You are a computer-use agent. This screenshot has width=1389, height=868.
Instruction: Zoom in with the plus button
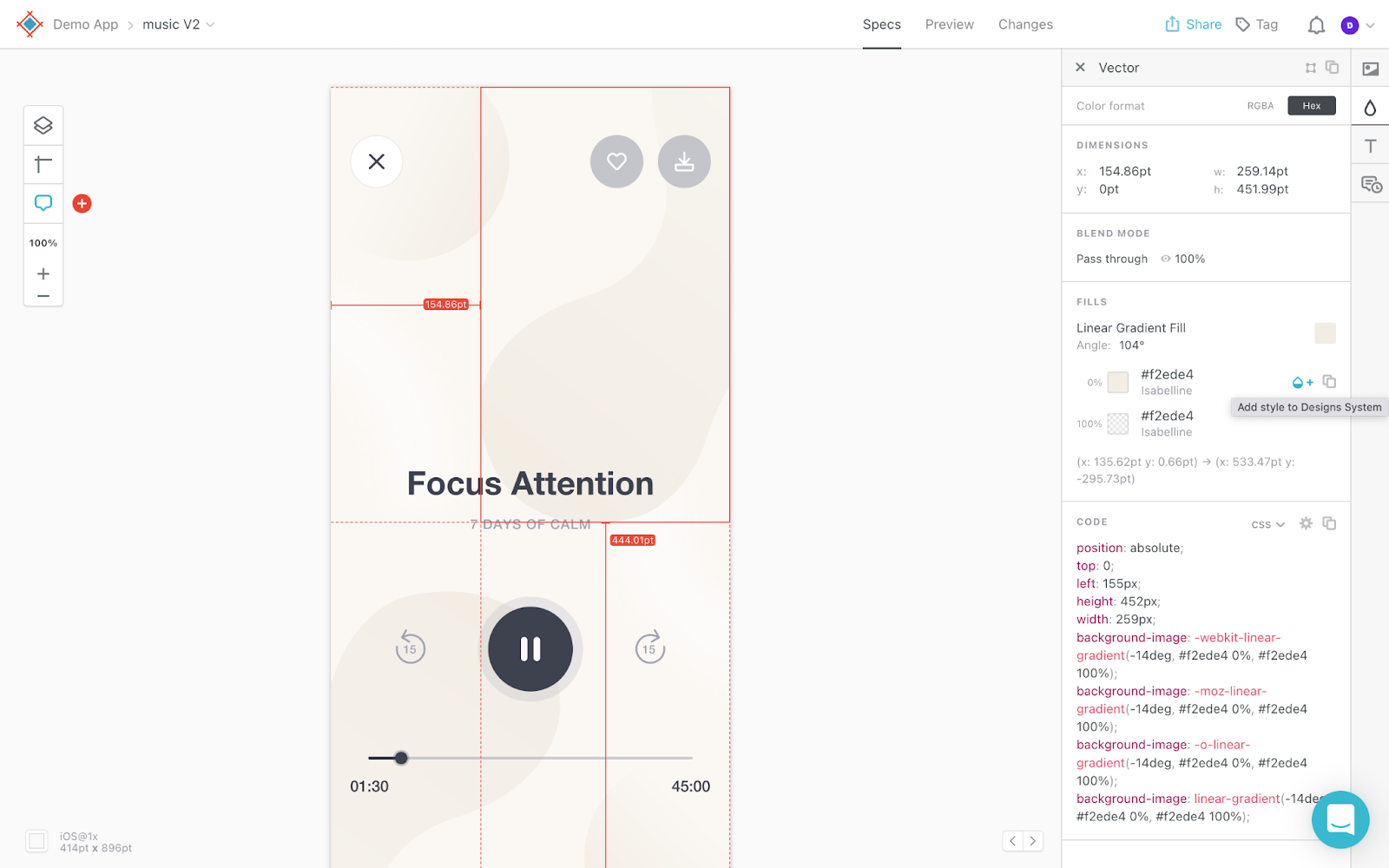[x=43, y=273]
